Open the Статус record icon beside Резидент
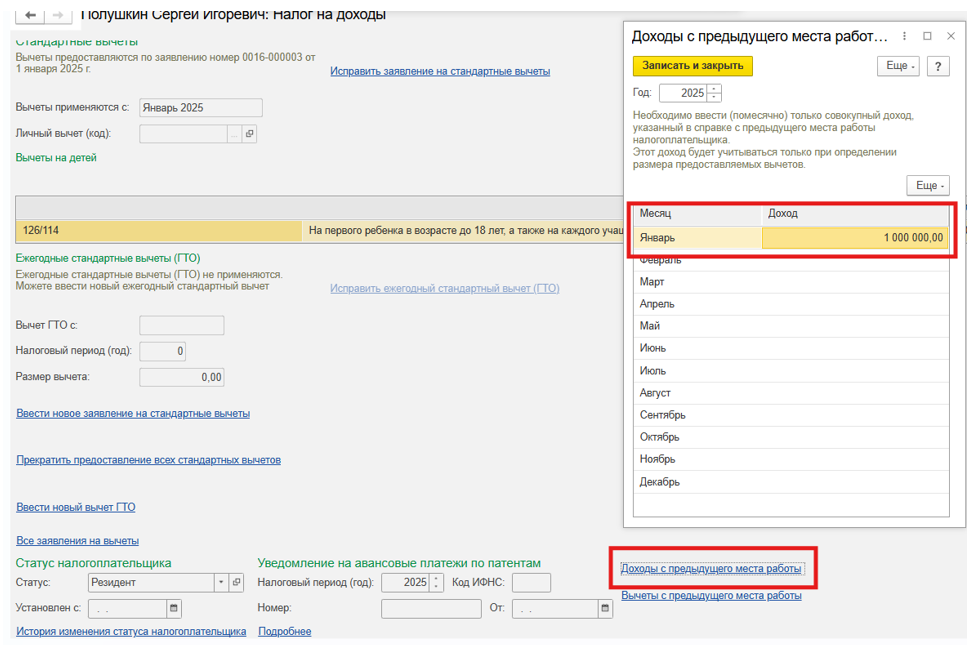This screenshot has height=645, width=971. 236,583
